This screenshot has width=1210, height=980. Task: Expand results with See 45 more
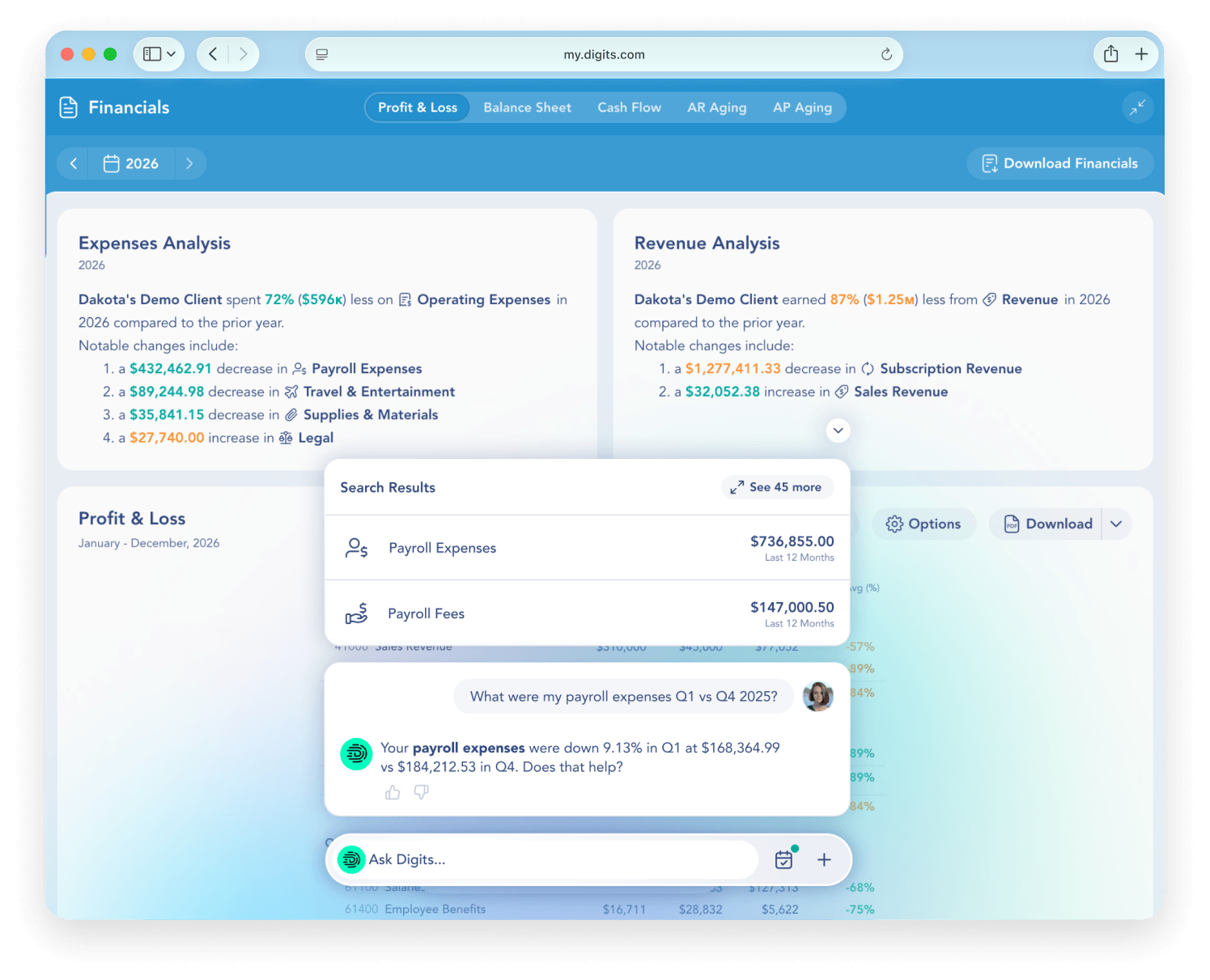[776, 487]
